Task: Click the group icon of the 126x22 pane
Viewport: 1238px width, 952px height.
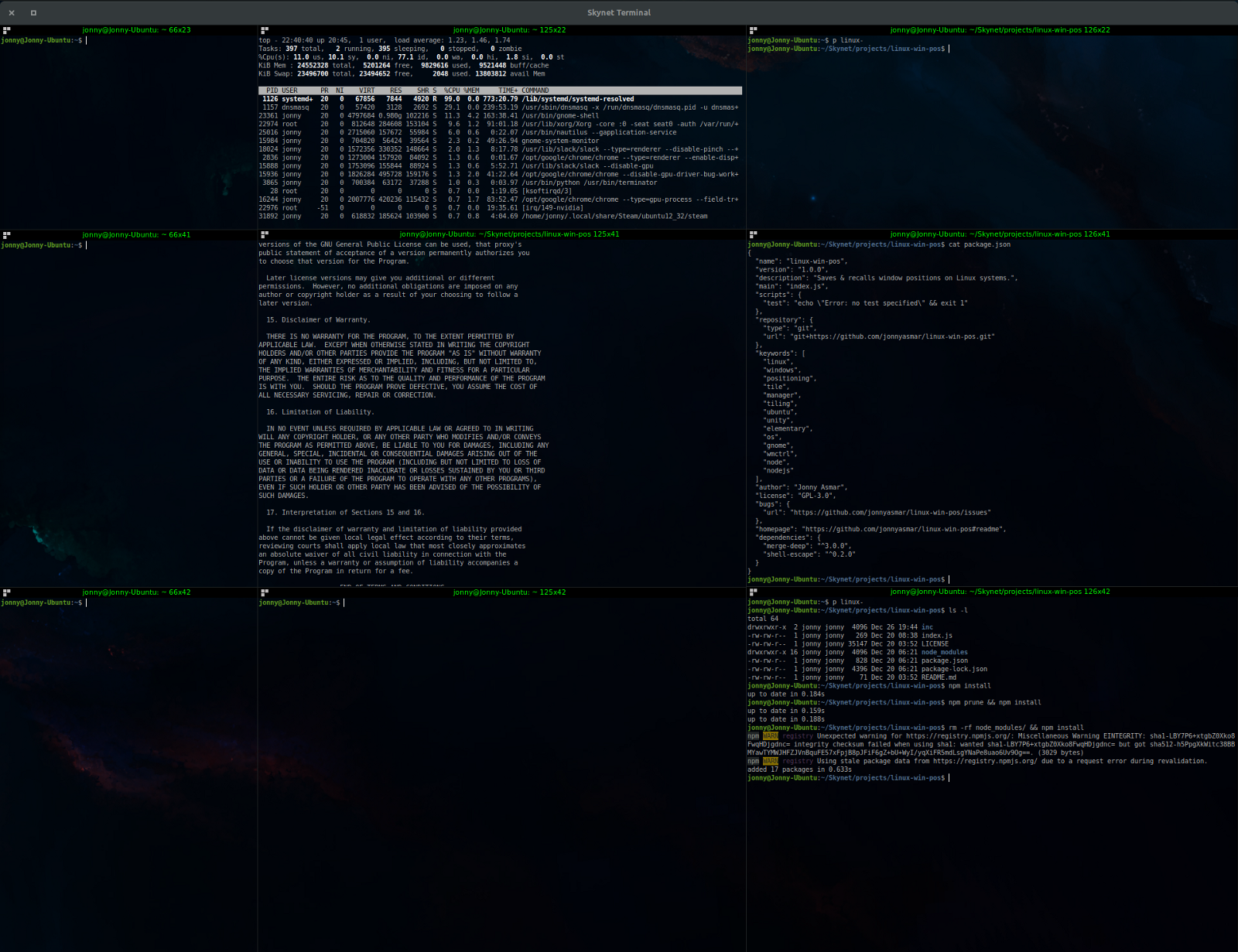Action: click(x=753, y=30)
